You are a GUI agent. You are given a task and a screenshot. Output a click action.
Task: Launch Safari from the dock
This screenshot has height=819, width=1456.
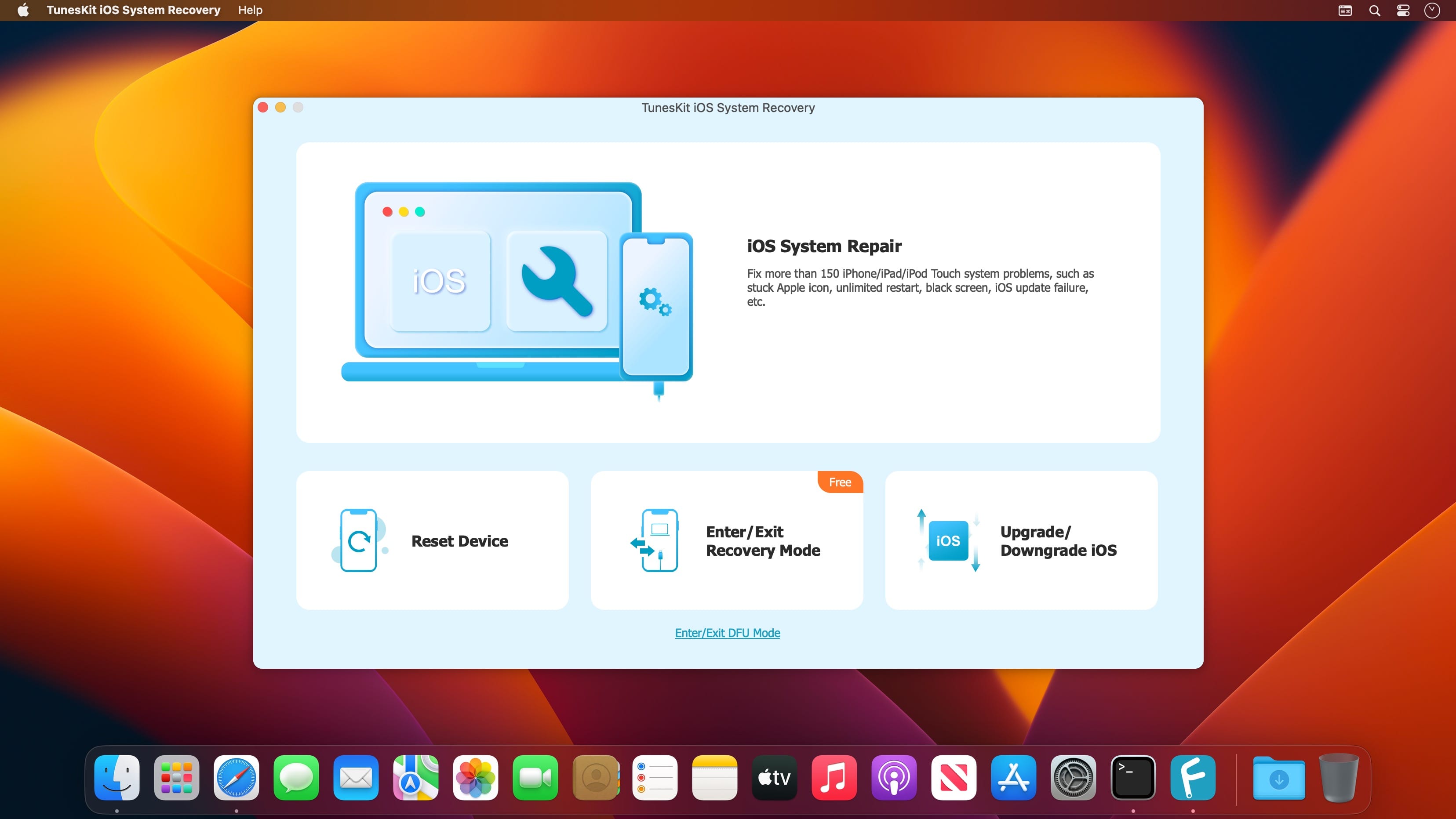[x=236, y=778]
